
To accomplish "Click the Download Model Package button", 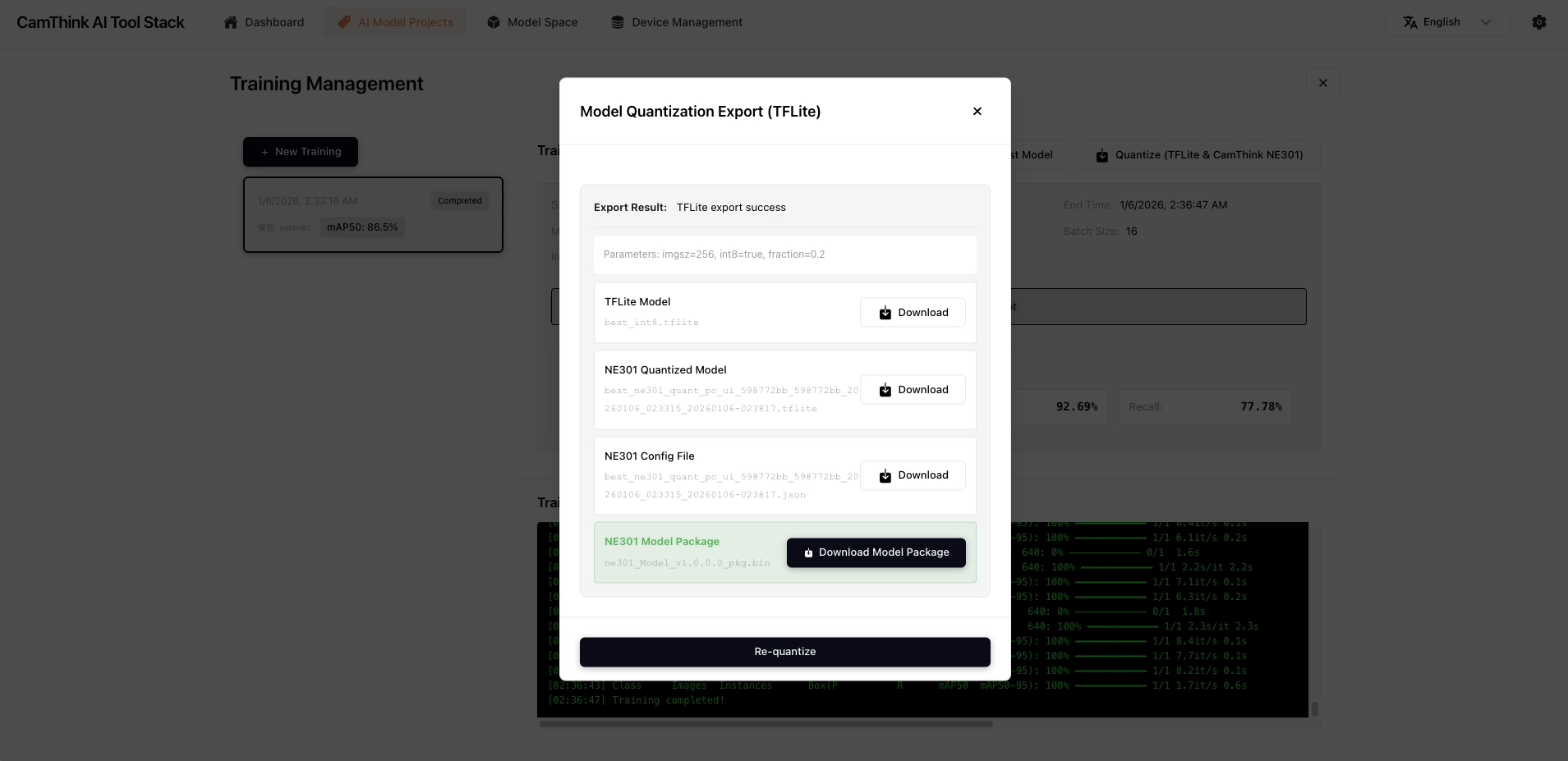I will (876, 552).
